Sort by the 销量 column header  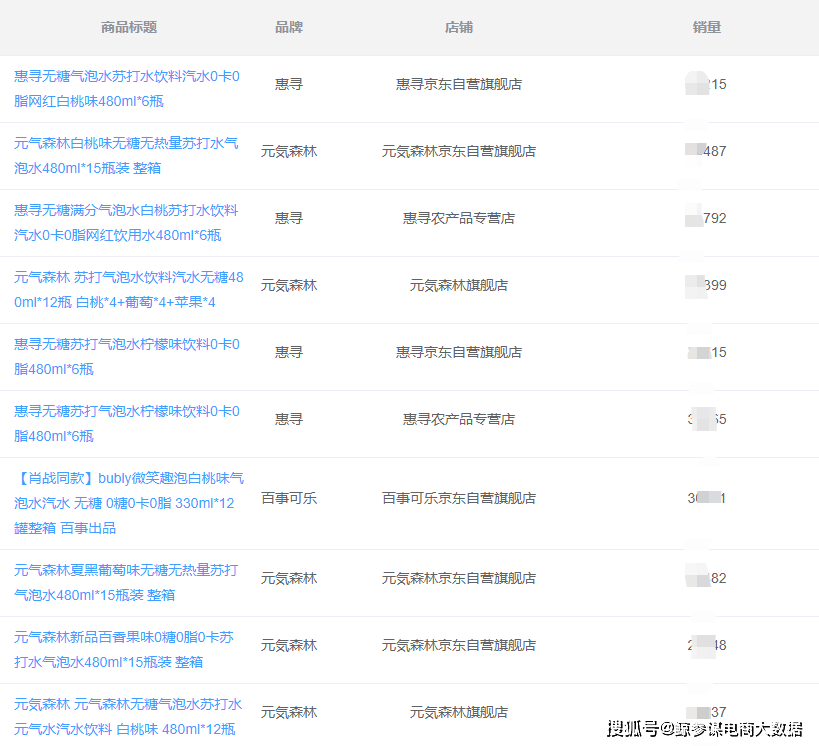706,27
